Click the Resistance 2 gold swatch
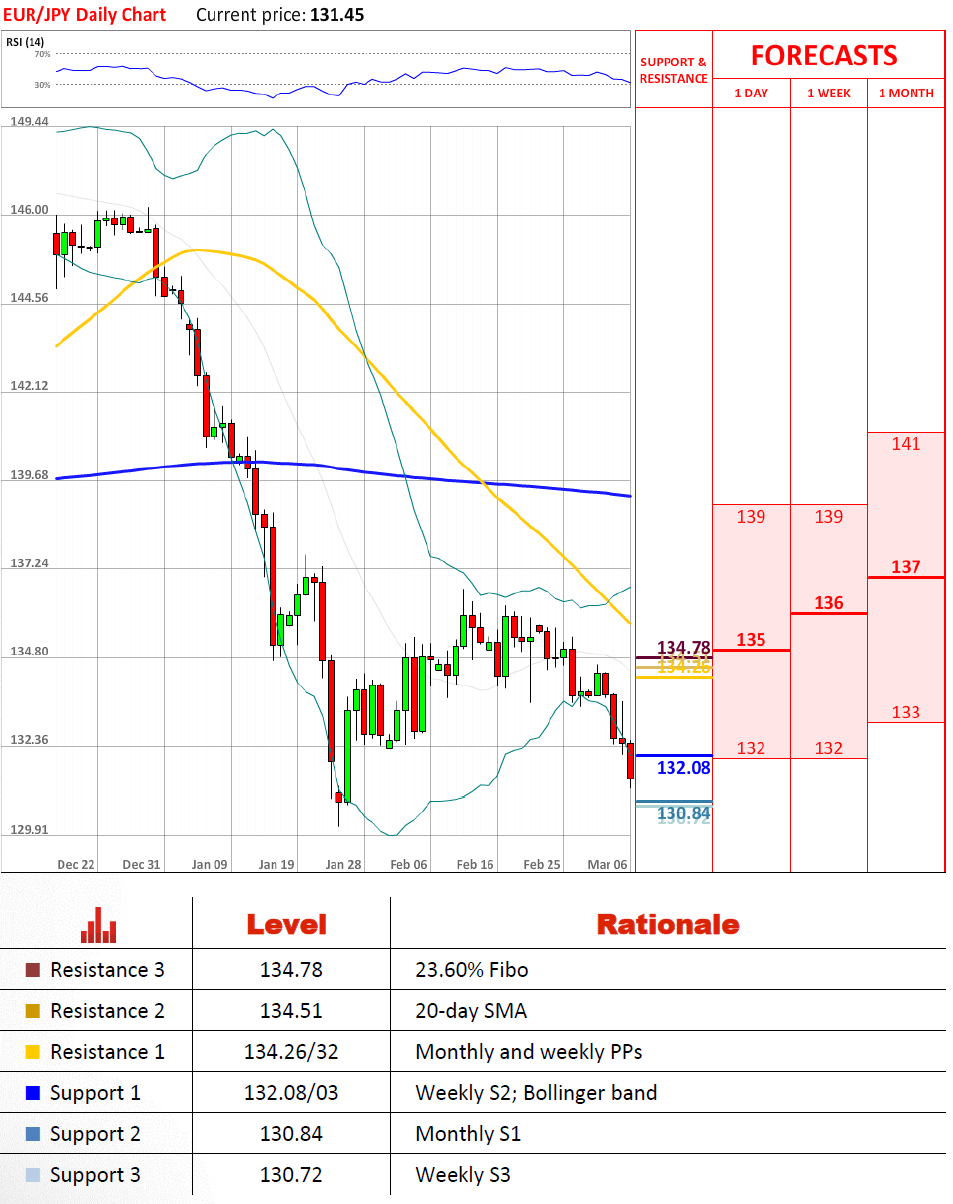 (x=33, y=1011)
